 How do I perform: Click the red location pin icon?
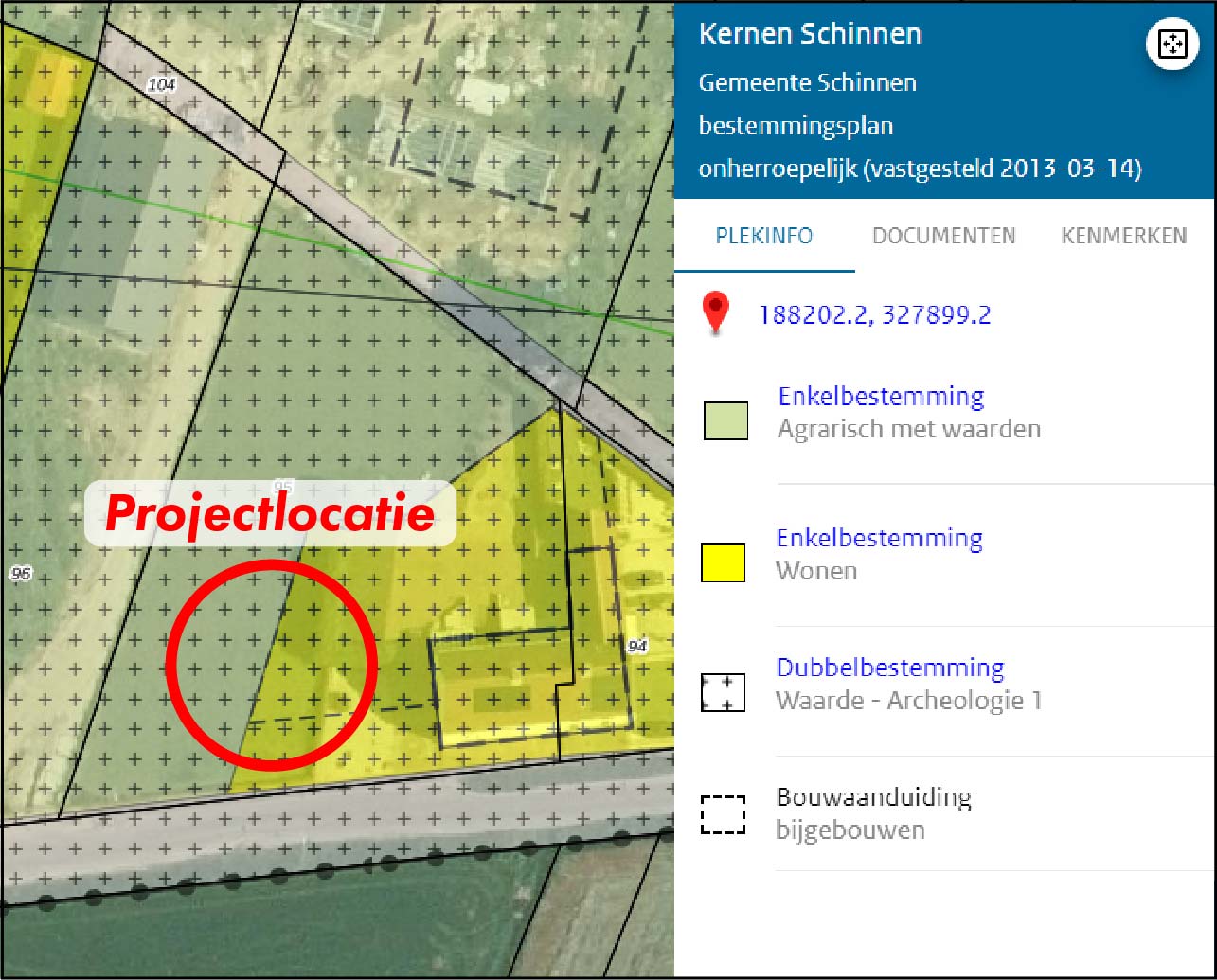716,313
